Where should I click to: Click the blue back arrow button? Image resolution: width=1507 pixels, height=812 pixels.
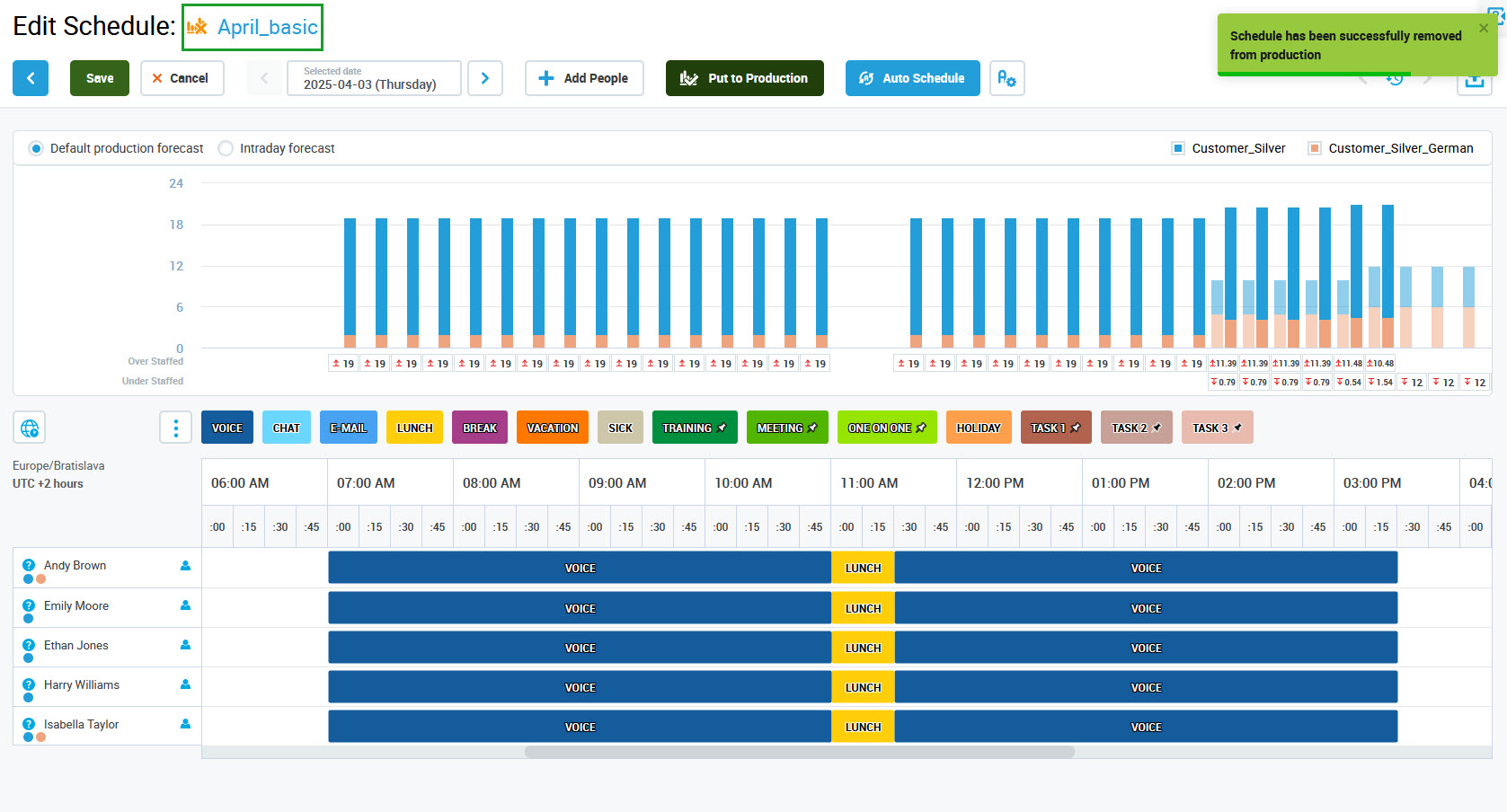(x=31, y=78)
